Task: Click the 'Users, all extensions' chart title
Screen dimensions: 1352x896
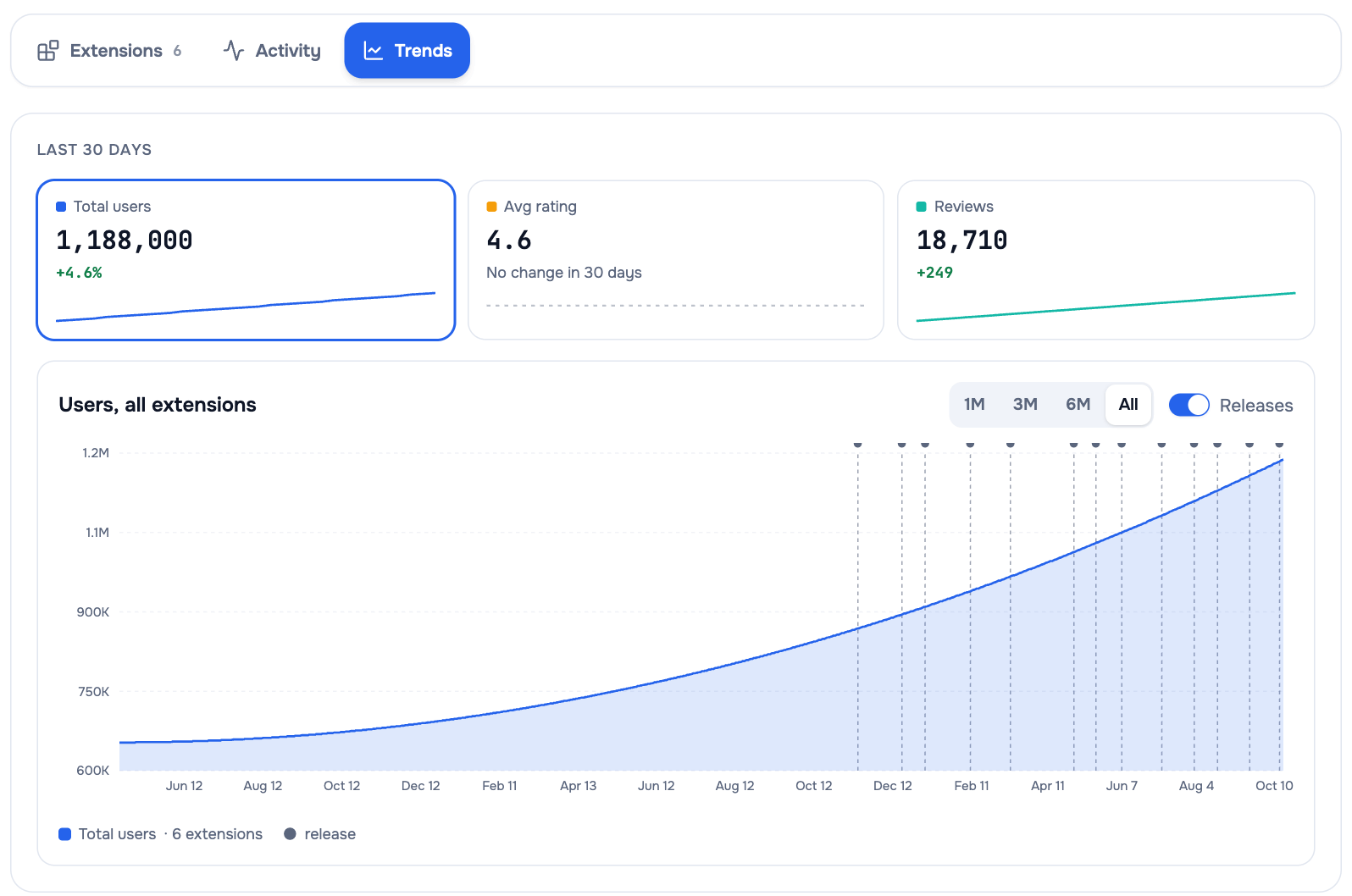Action: coord(158,405)
